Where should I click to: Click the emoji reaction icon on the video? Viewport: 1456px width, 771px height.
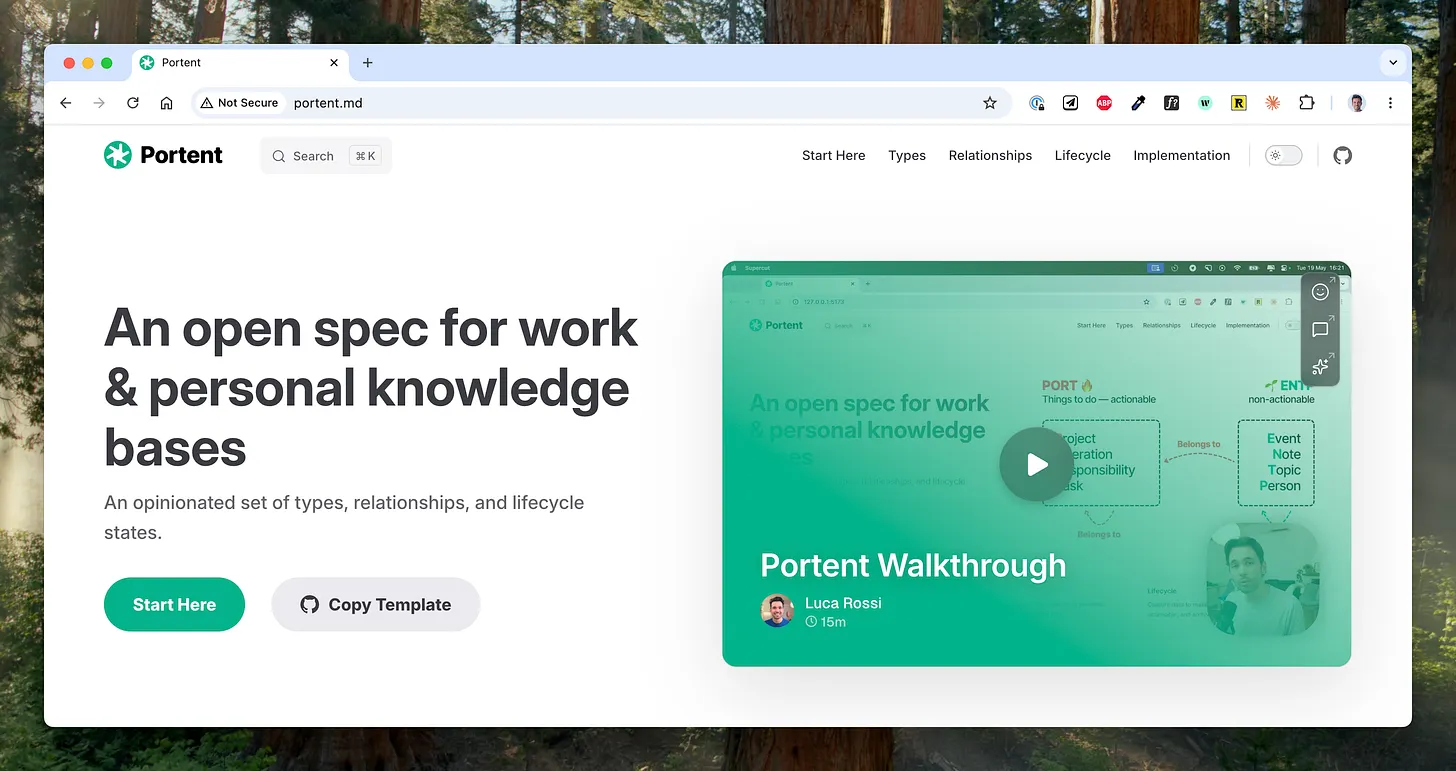pyautogui.click(x=1320, y=292)
